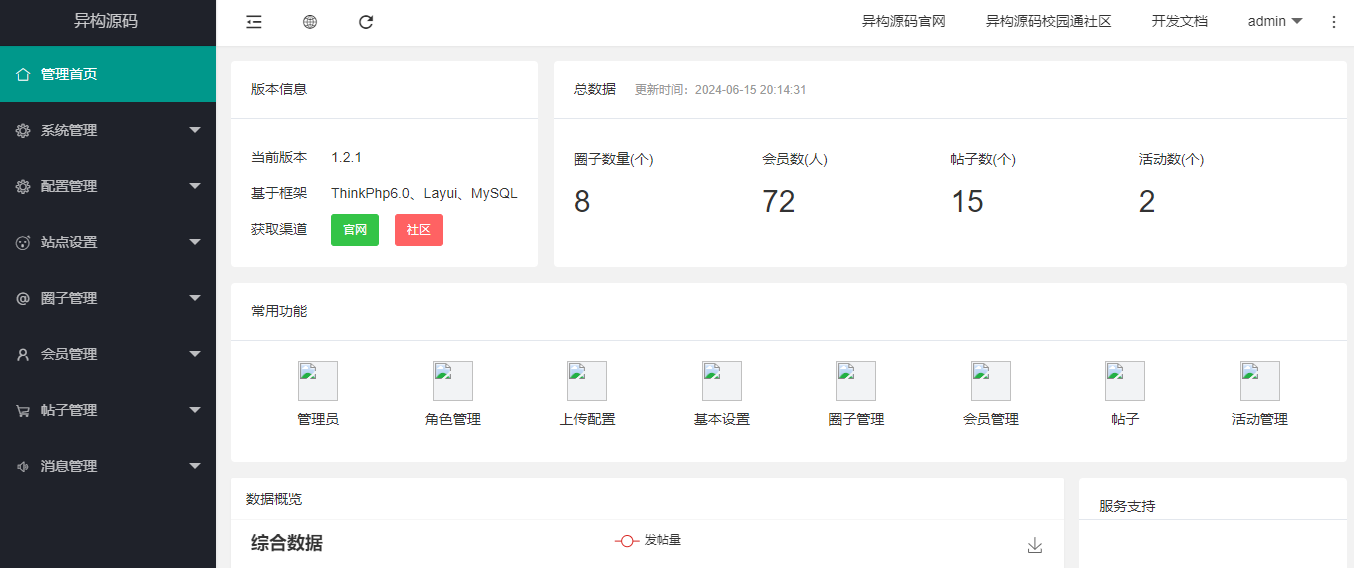Open the 异构源码校园通社区 link
1354x568 pixels.
click(1048, 22)
